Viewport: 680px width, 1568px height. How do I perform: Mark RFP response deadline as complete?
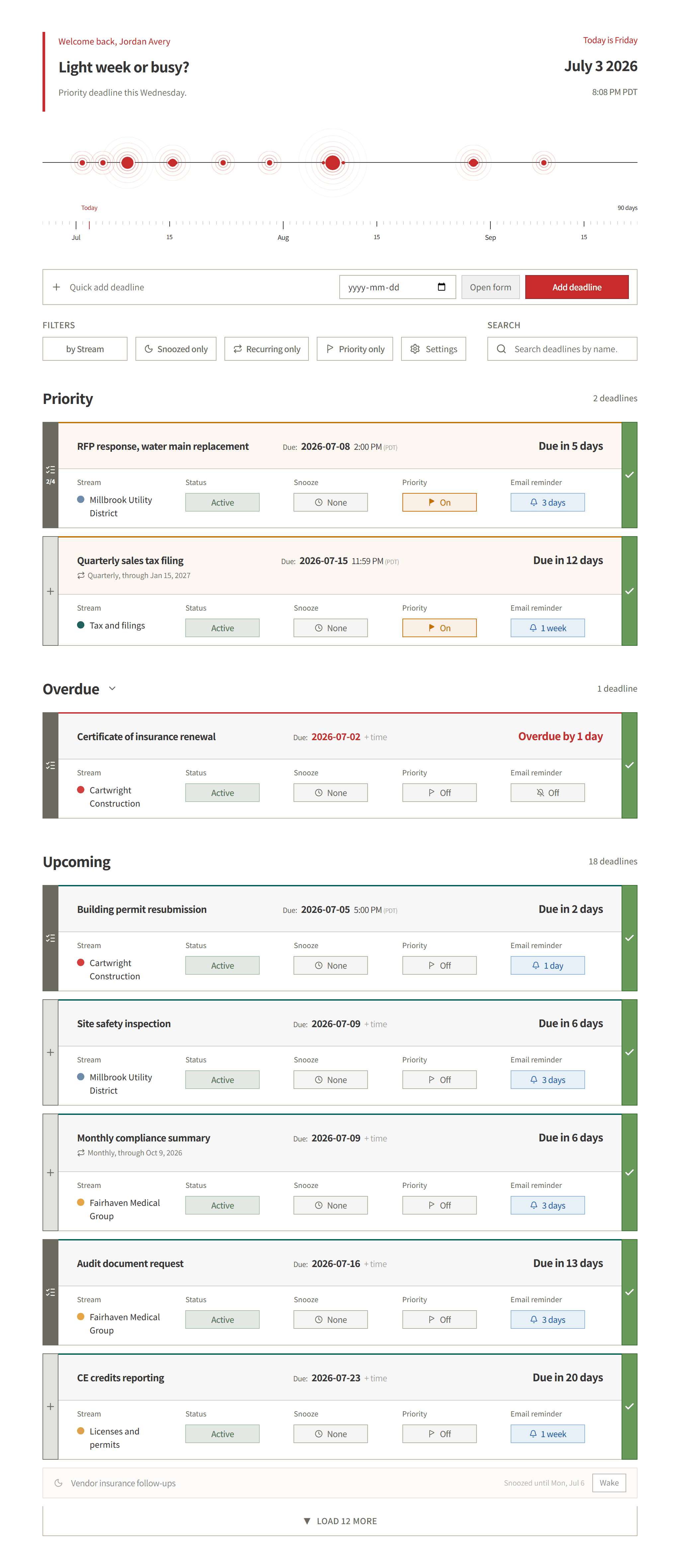(x=630, y=475)
